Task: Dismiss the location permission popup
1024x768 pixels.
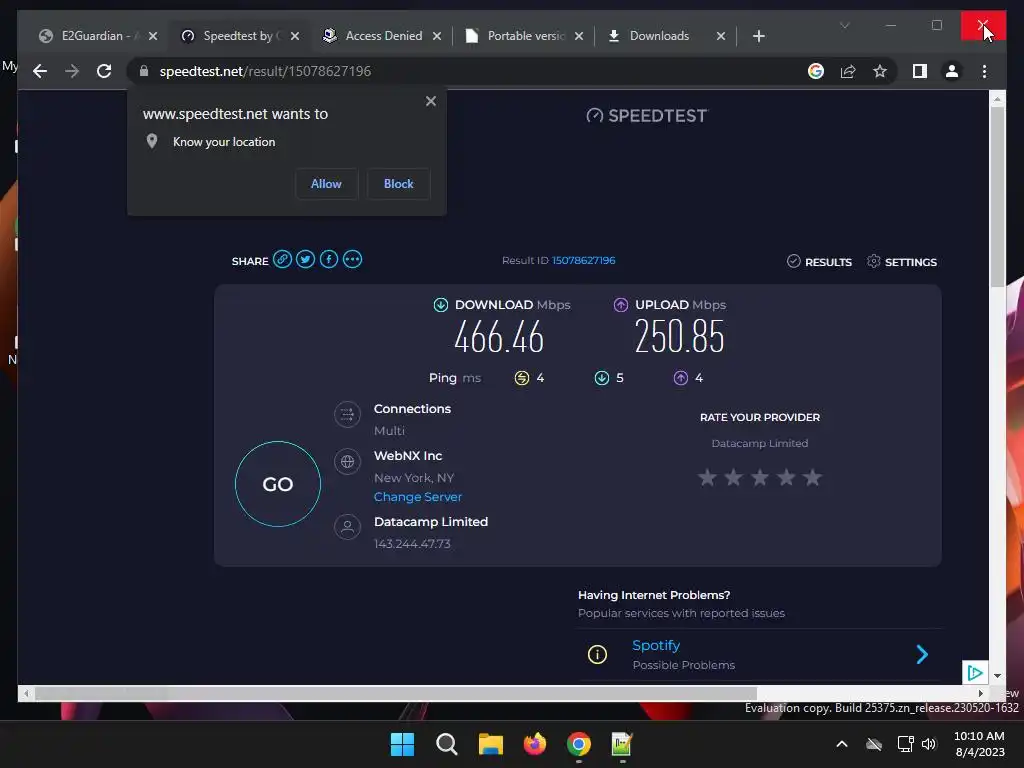Action: pos(430,101)
